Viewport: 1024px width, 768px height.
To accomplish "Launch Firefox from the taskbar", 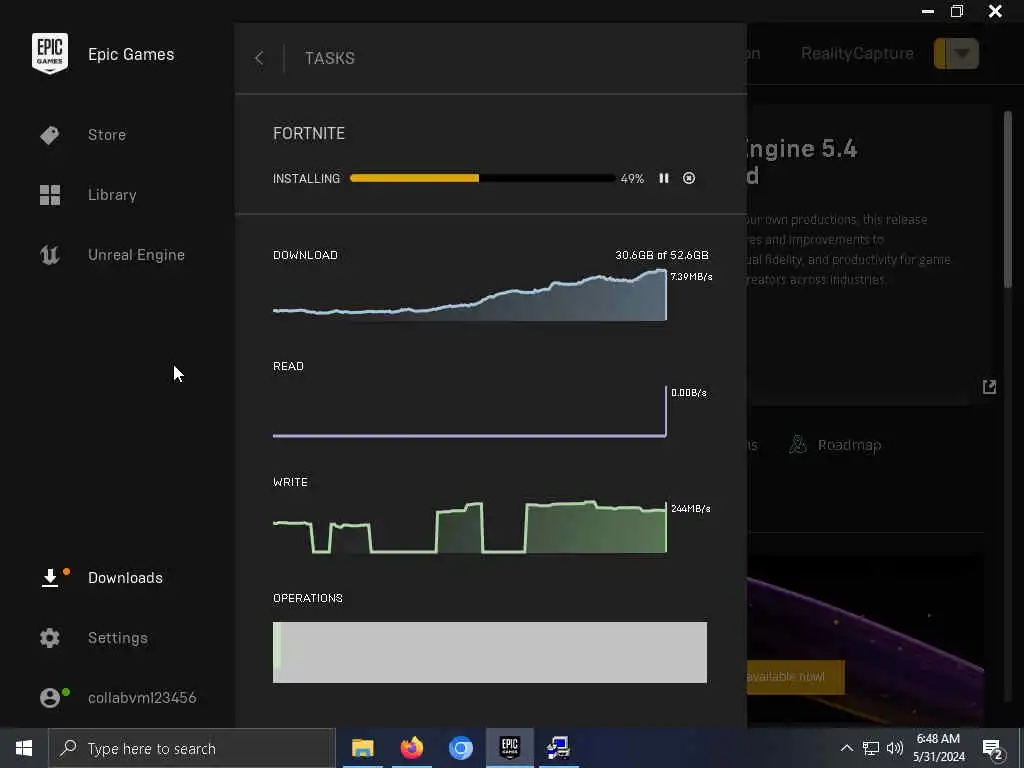I will 411,748.
